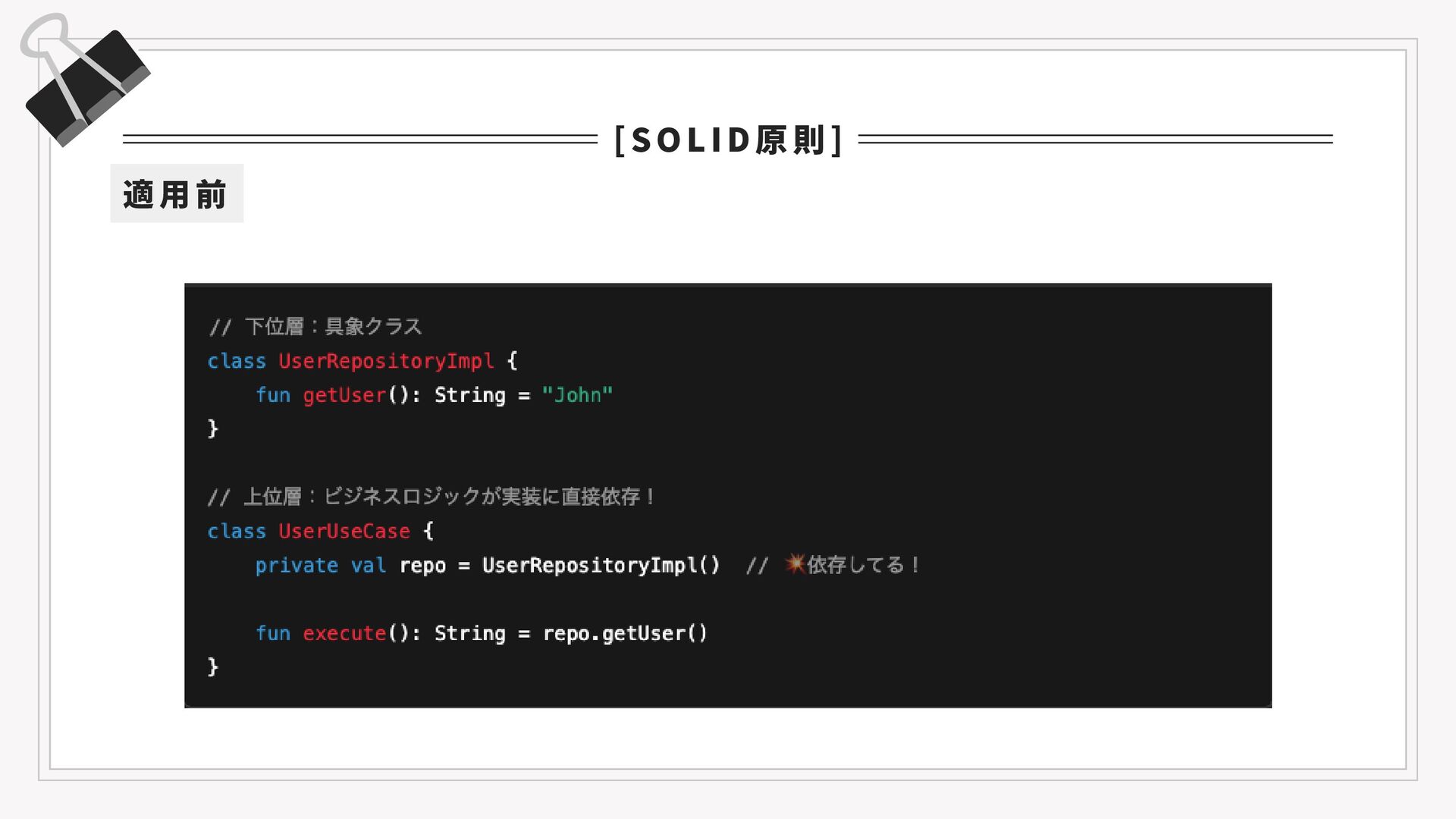
Task: Click the repo.getUser() call
Action: point(625,633)
